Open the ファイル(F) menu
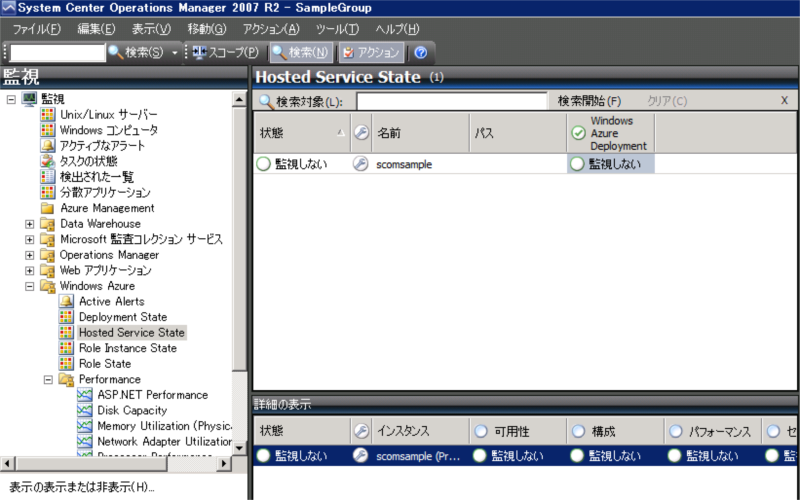800x500 pixels. [36, 29]
